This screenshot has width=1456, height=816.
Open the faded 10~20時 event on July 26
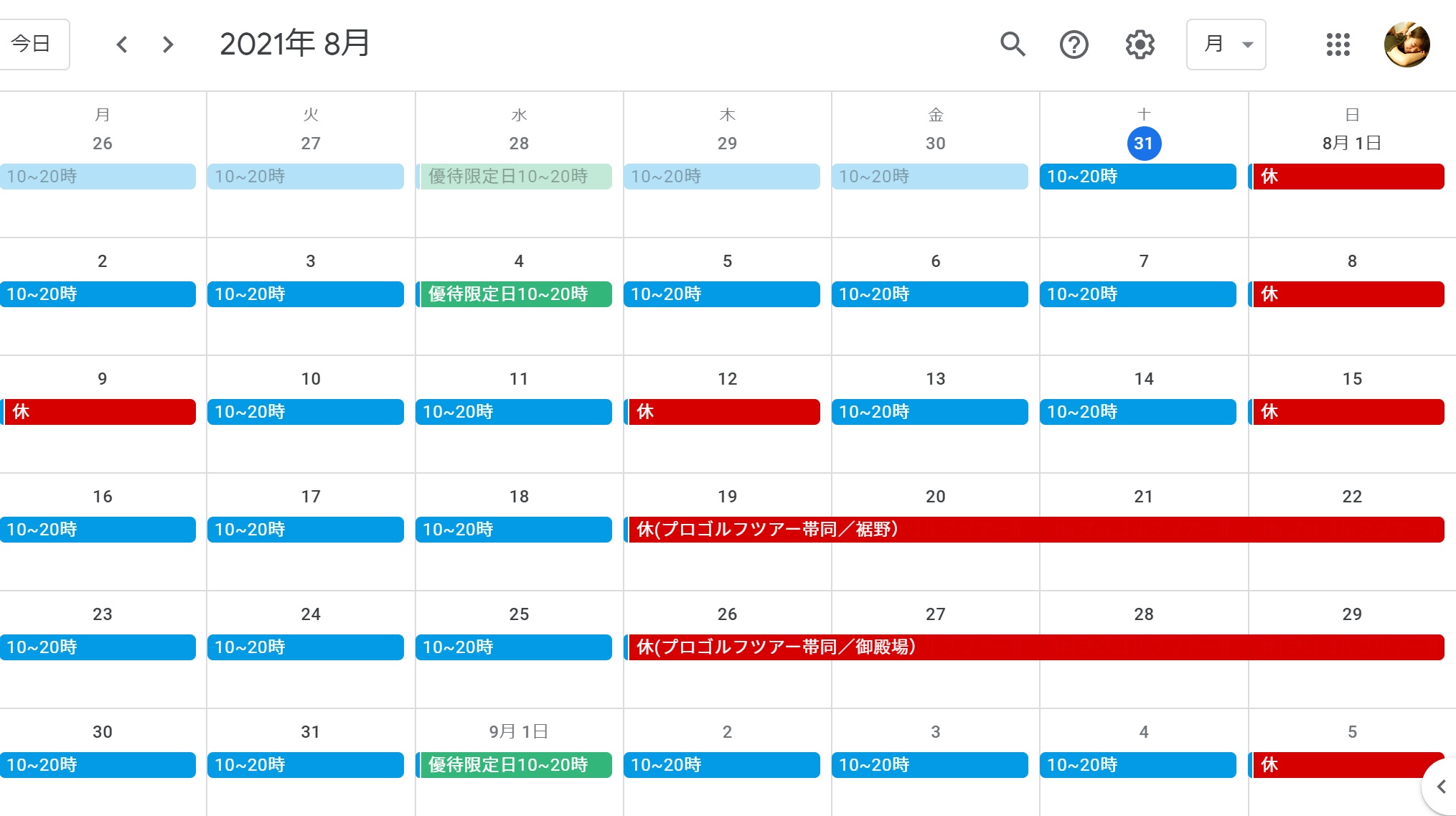(x=98, y=177)
